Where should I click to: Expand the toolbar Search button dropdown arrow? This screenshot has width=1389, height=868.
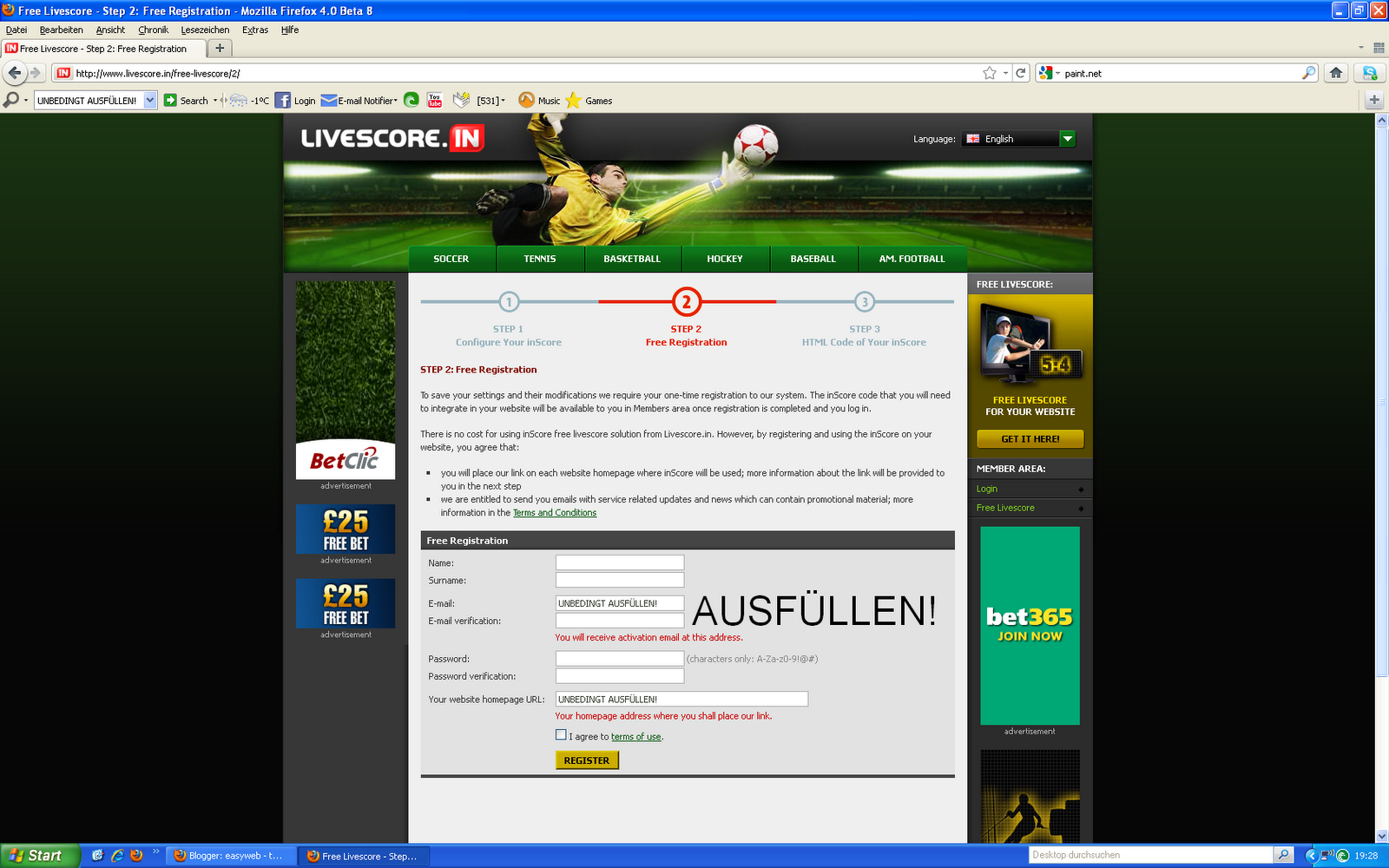coord(215,101)
